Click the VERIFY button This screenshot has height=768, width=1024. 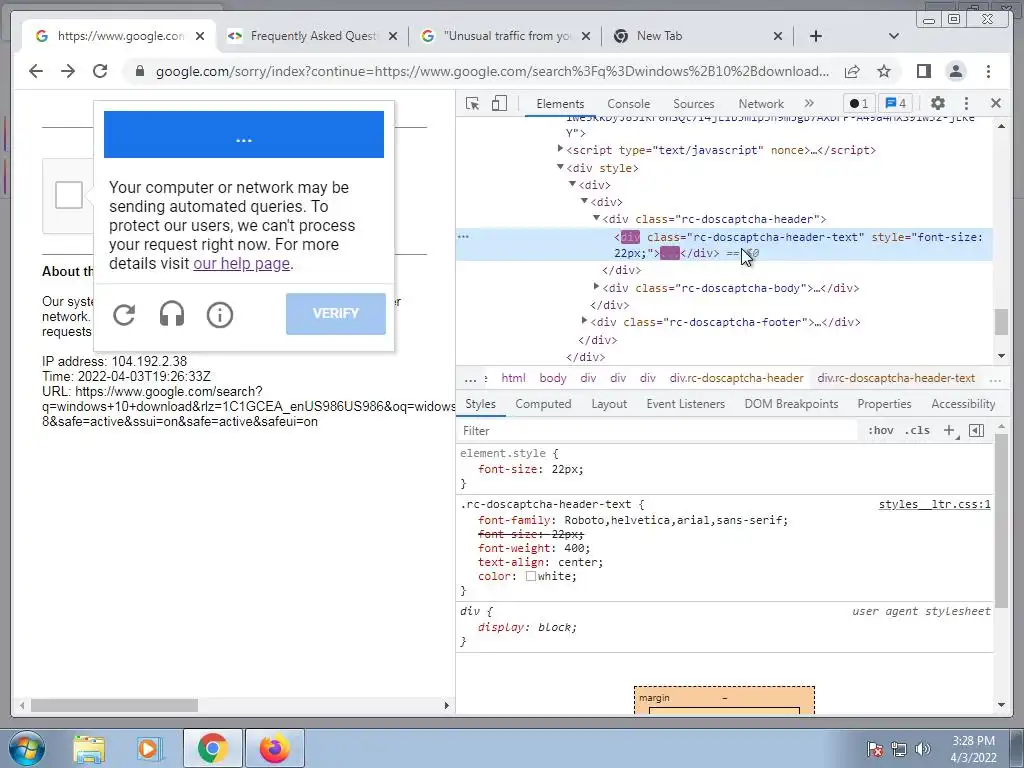coord(336,313)
